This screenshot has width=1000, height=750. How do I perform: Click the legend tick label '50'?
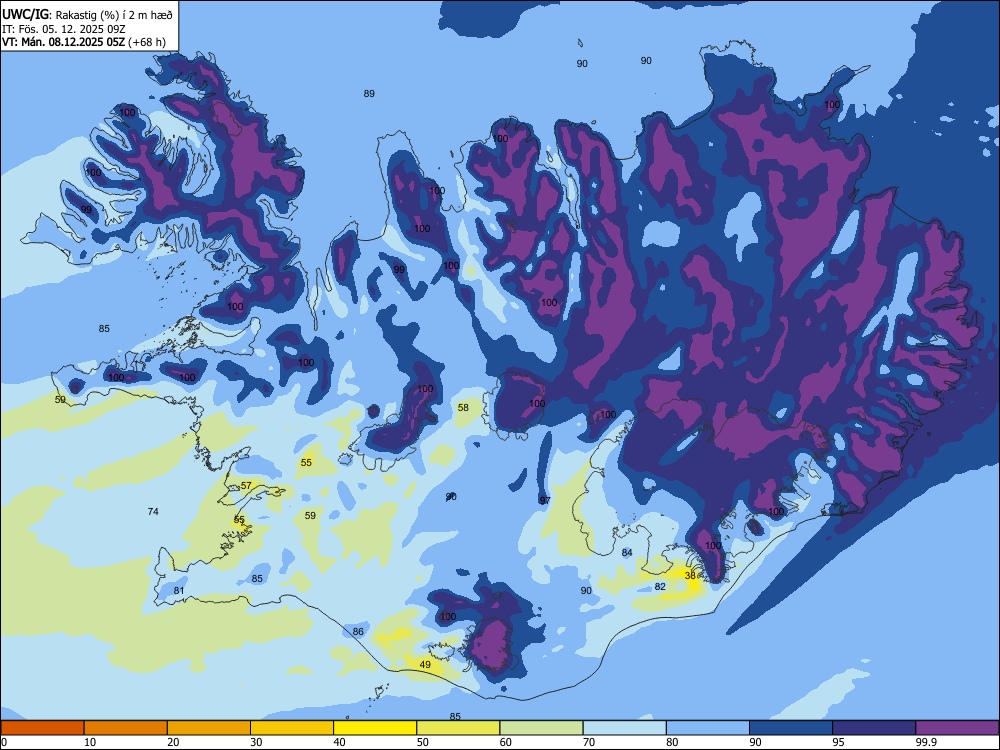click(423, 742)
